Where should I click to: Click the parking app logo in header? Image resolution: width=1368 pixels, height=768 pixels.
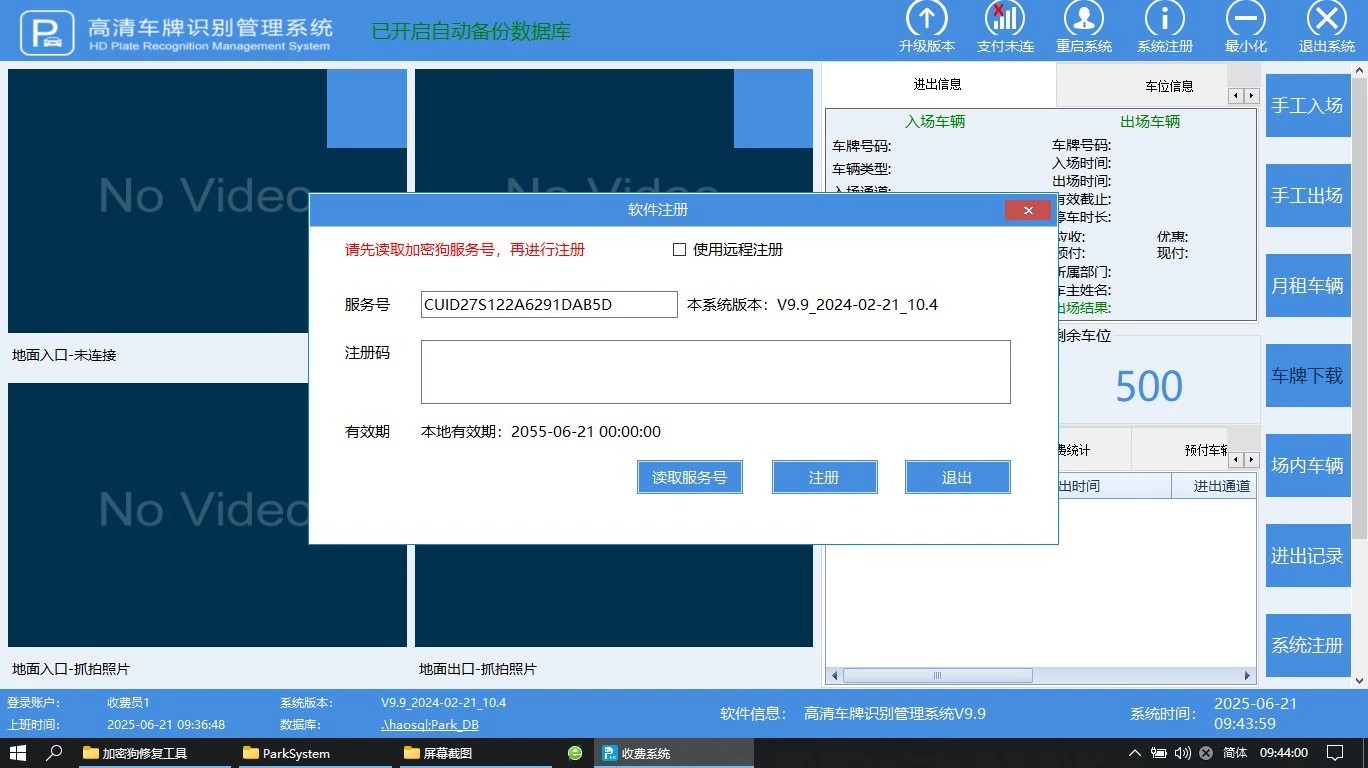click(x=47, y=31)
